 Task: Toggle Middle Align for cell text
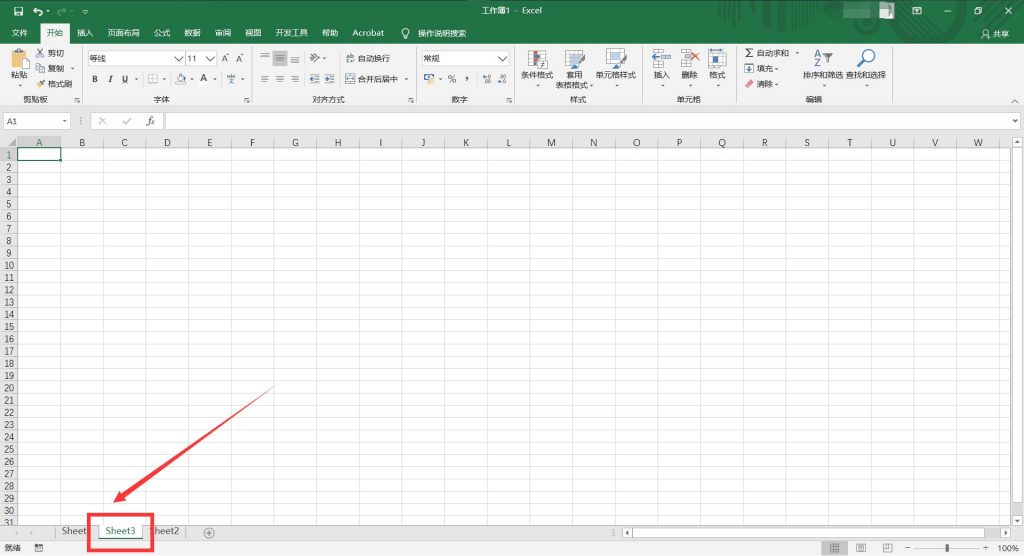(280, 58)
